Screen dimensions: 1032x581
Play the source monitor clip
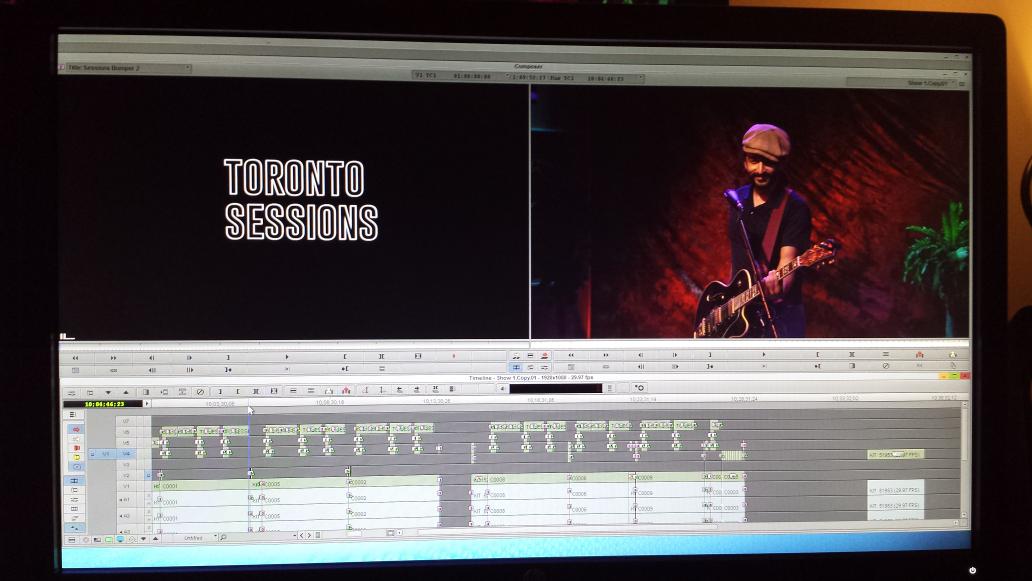click(x=286, y=357)
